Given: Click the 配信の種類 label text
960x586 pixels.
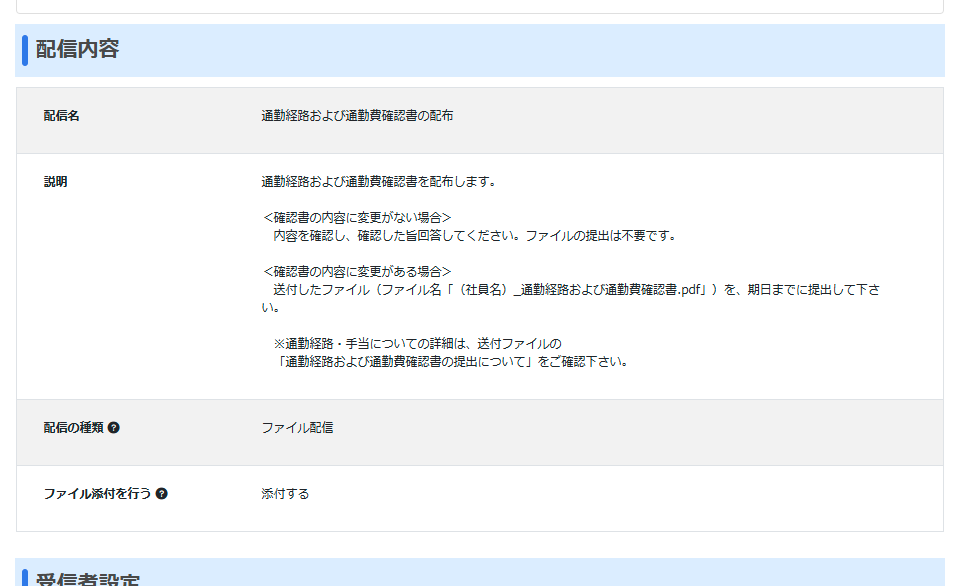Looking at the screenshot, I should 74,428.
